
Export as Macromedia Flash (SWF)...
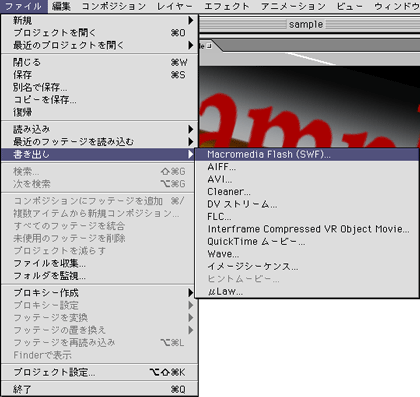click(307, 155)
